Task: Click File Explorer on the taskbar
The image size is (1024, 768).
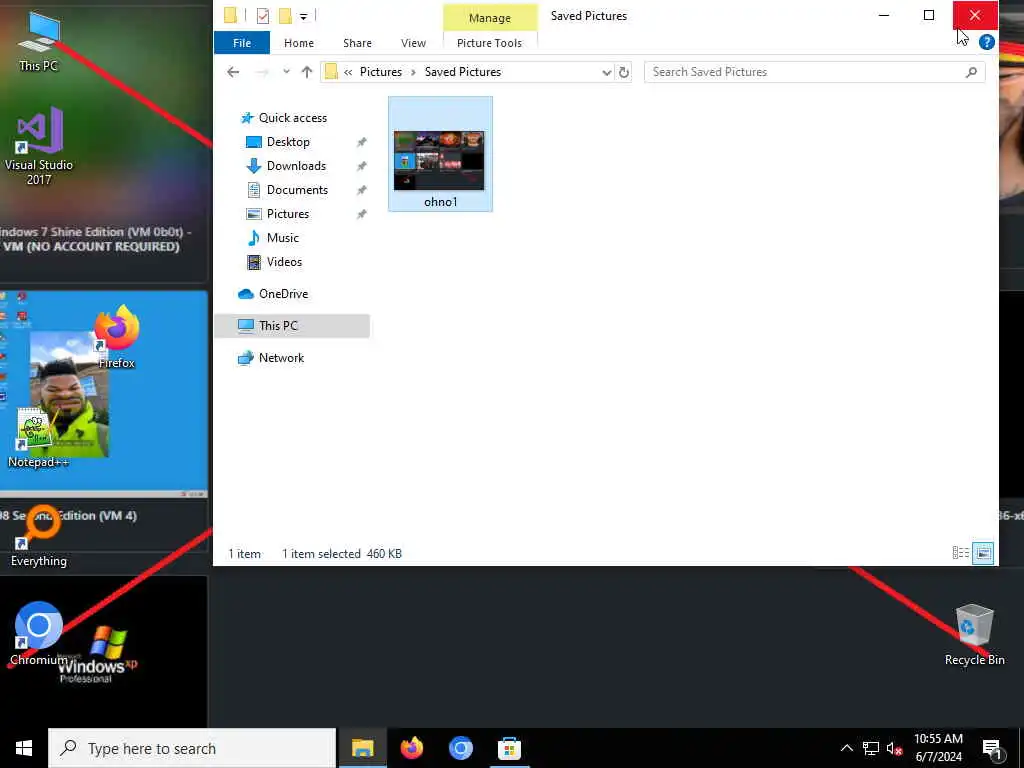Action: (x=362, y=748)
